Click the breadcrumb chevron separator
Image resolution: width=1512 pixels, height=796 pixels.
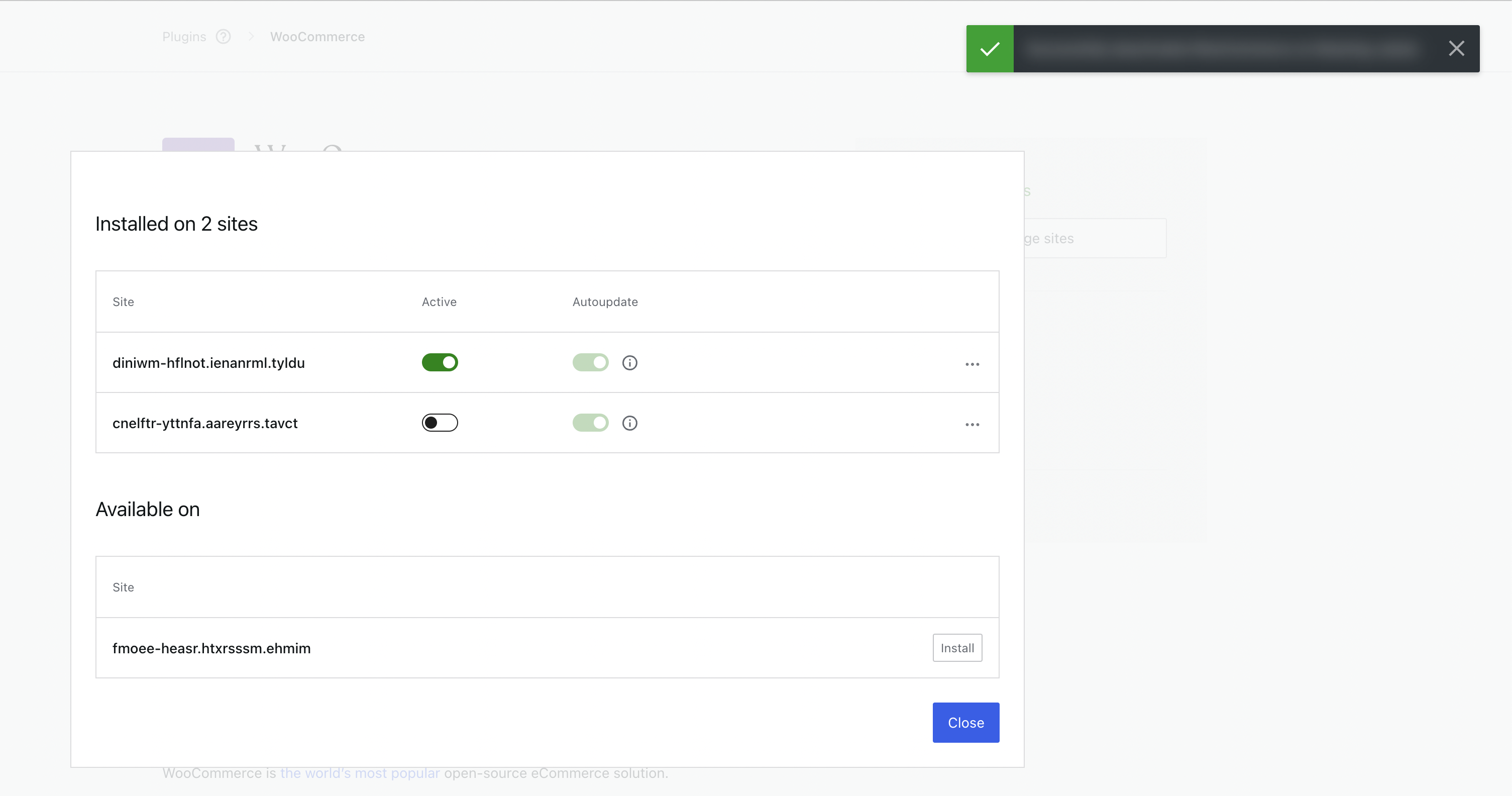click(x=251, y=36)
